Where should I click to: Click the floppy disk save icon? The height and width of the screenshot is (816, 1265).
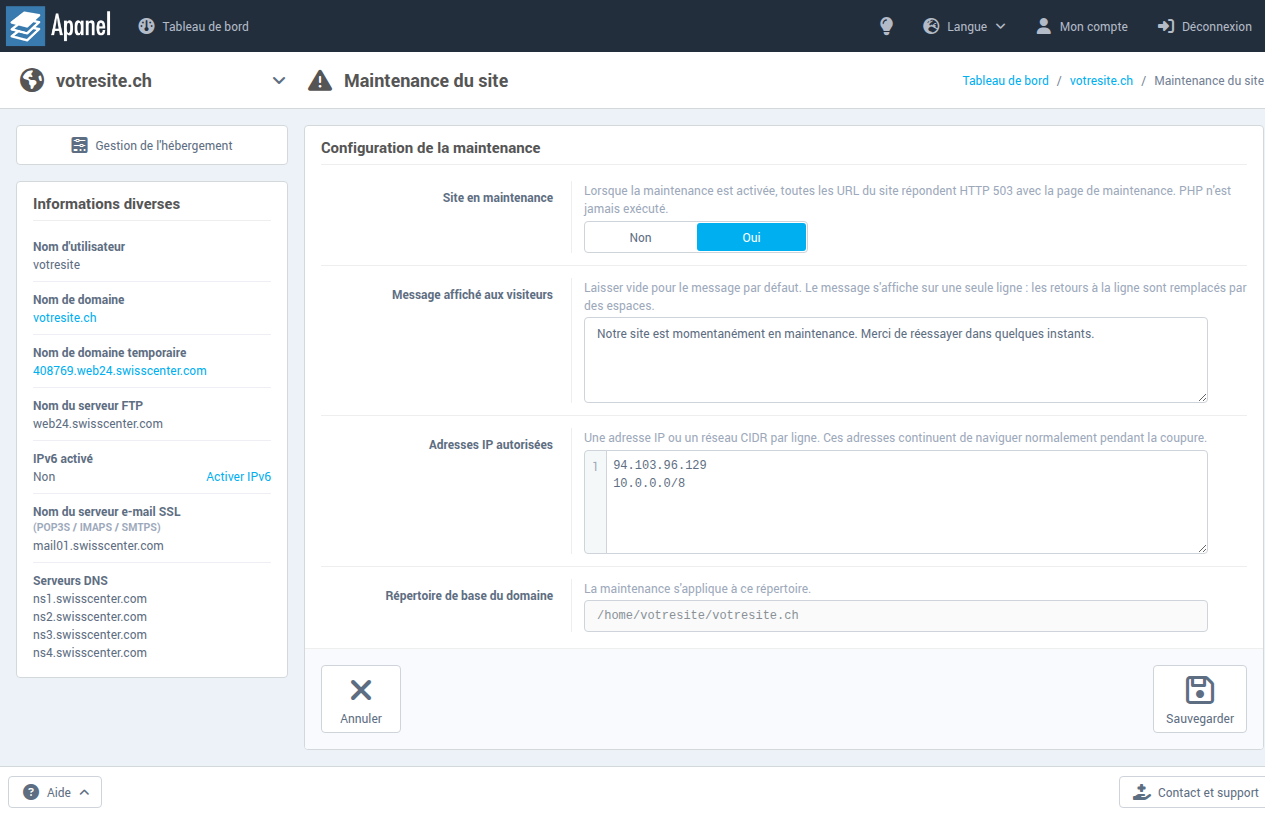pyautogui.click(x=1200, y=689)
